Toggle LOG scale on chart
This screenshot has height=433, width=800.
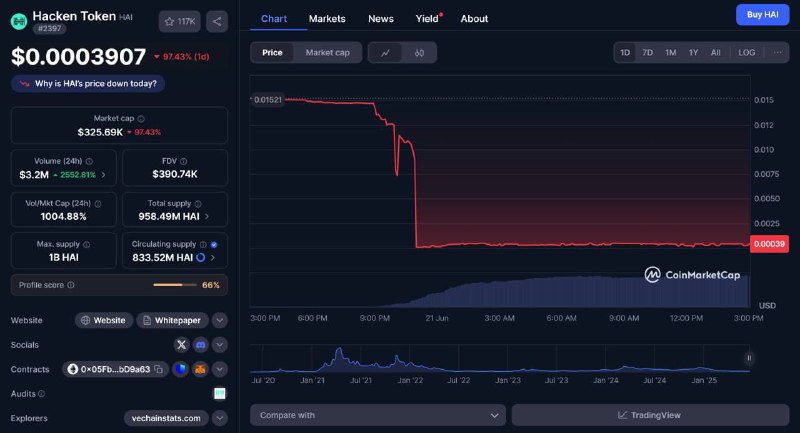(746, 53)
